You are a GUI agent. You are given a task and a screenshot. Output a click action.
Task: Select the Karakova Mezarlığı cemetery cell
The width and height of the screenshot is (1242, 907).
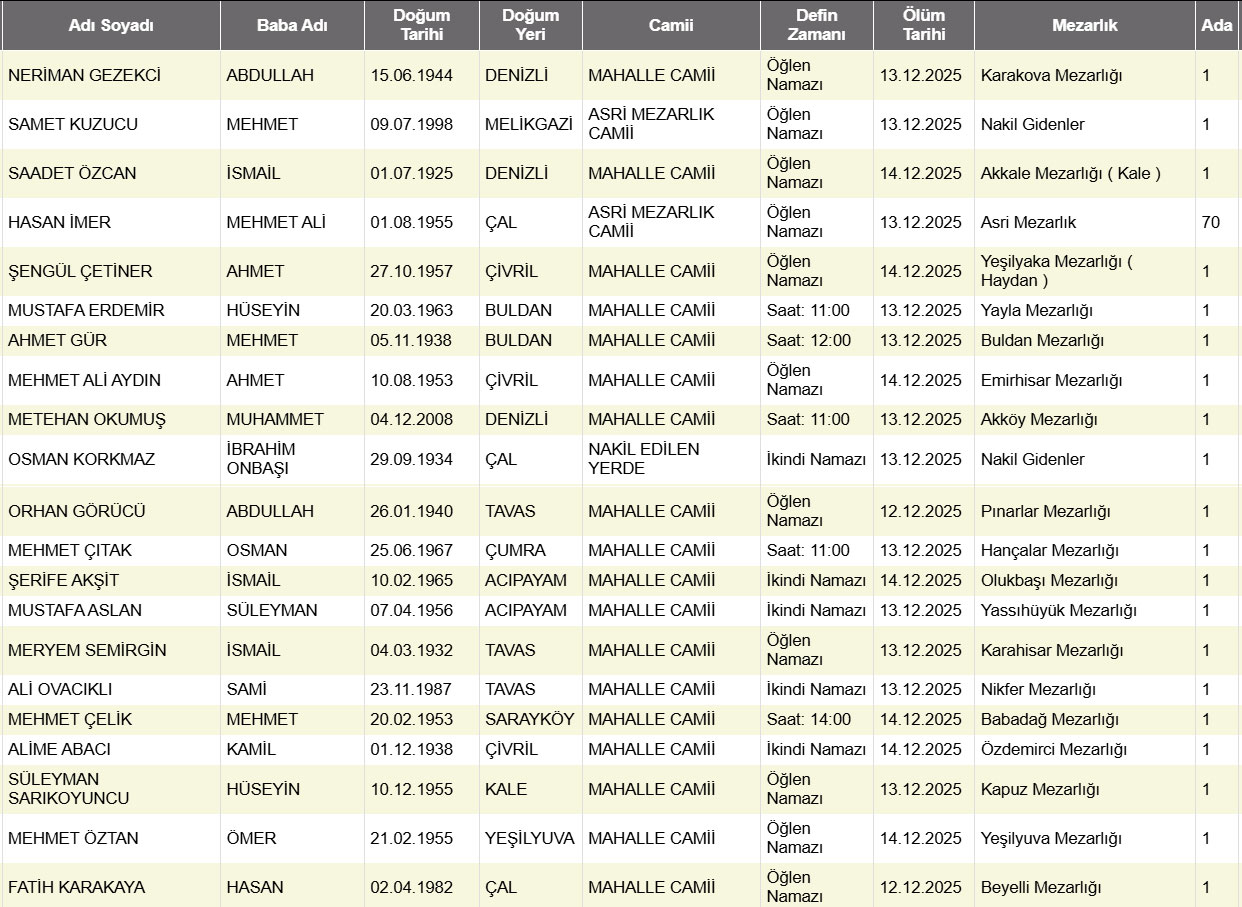coord(1051,75)
